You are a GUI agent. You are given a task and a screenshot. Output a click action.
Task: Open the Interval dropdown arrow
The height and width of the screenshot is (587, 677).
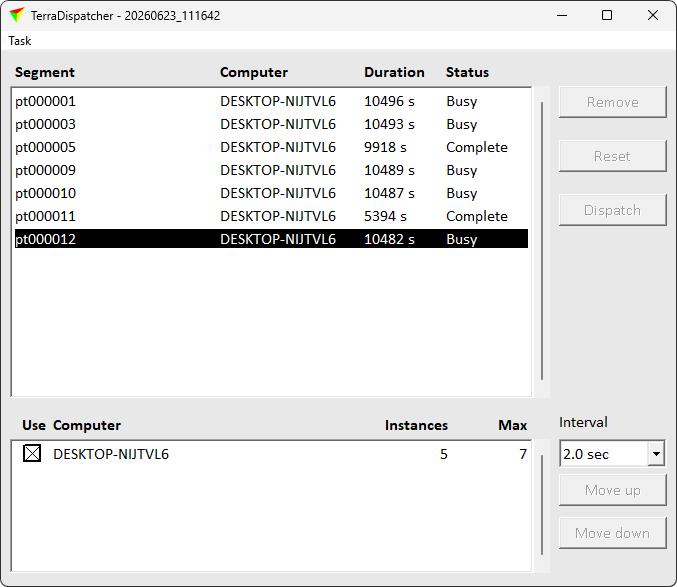[656, 454]
